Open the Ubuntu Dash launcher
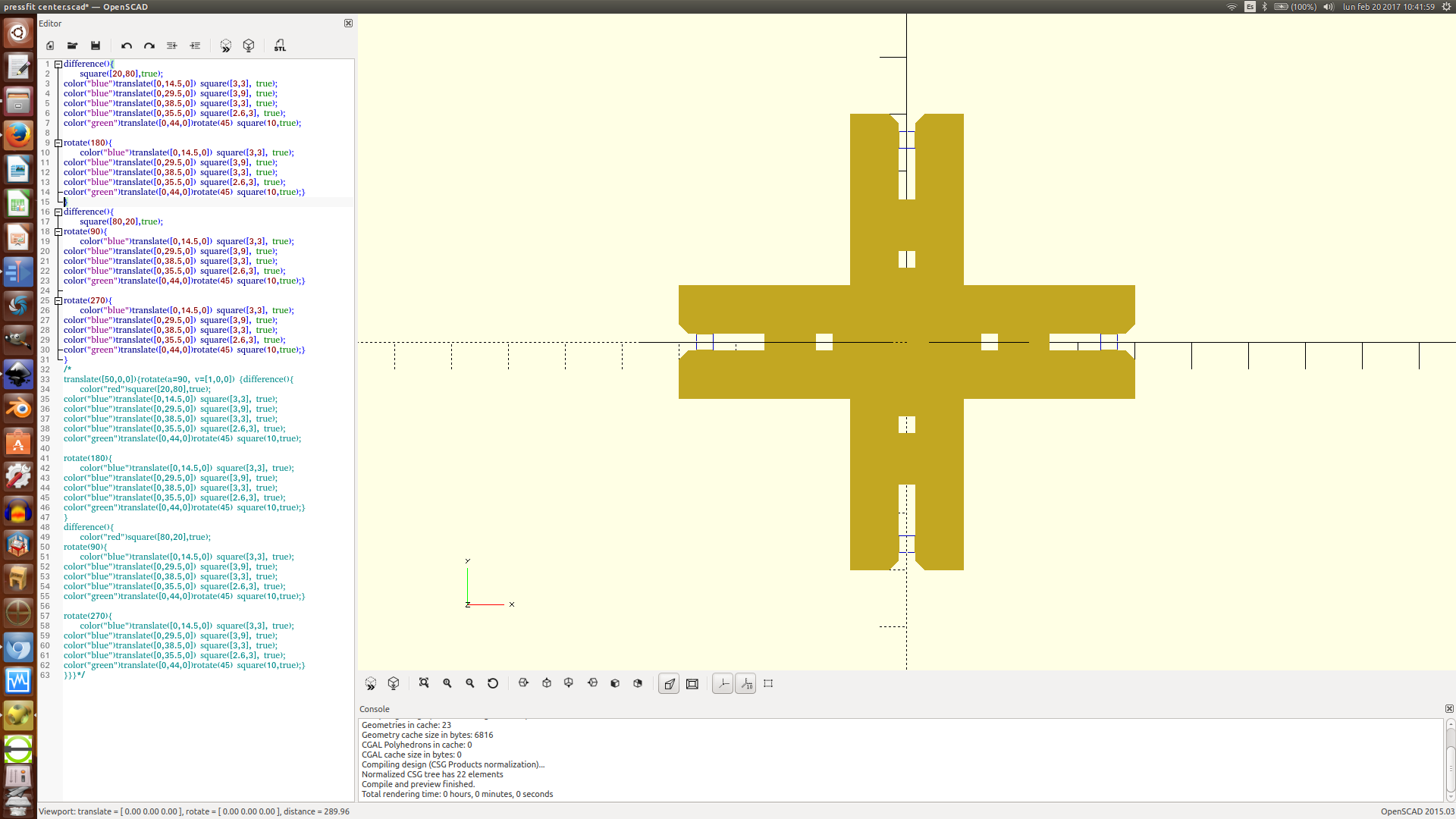The height and width of the screenshot is (819, 1456). 18,33
